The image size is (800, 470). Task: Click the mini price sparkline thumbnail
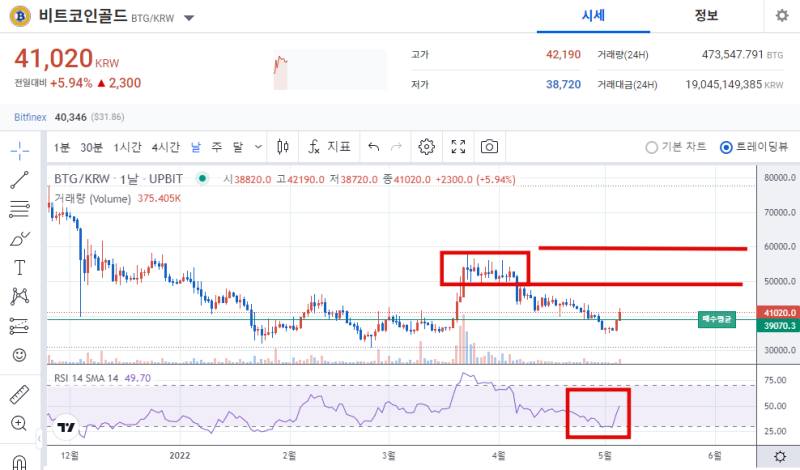pos(330,70)
